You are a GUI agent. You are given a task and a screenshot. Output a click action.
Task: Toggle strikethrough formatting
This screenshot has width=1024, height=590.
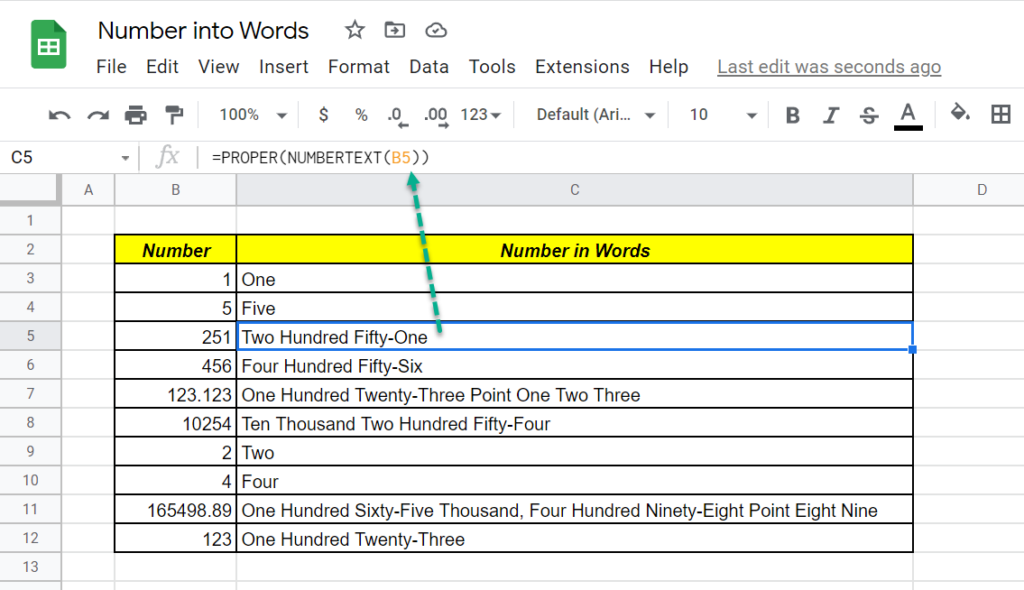point(869,115)
